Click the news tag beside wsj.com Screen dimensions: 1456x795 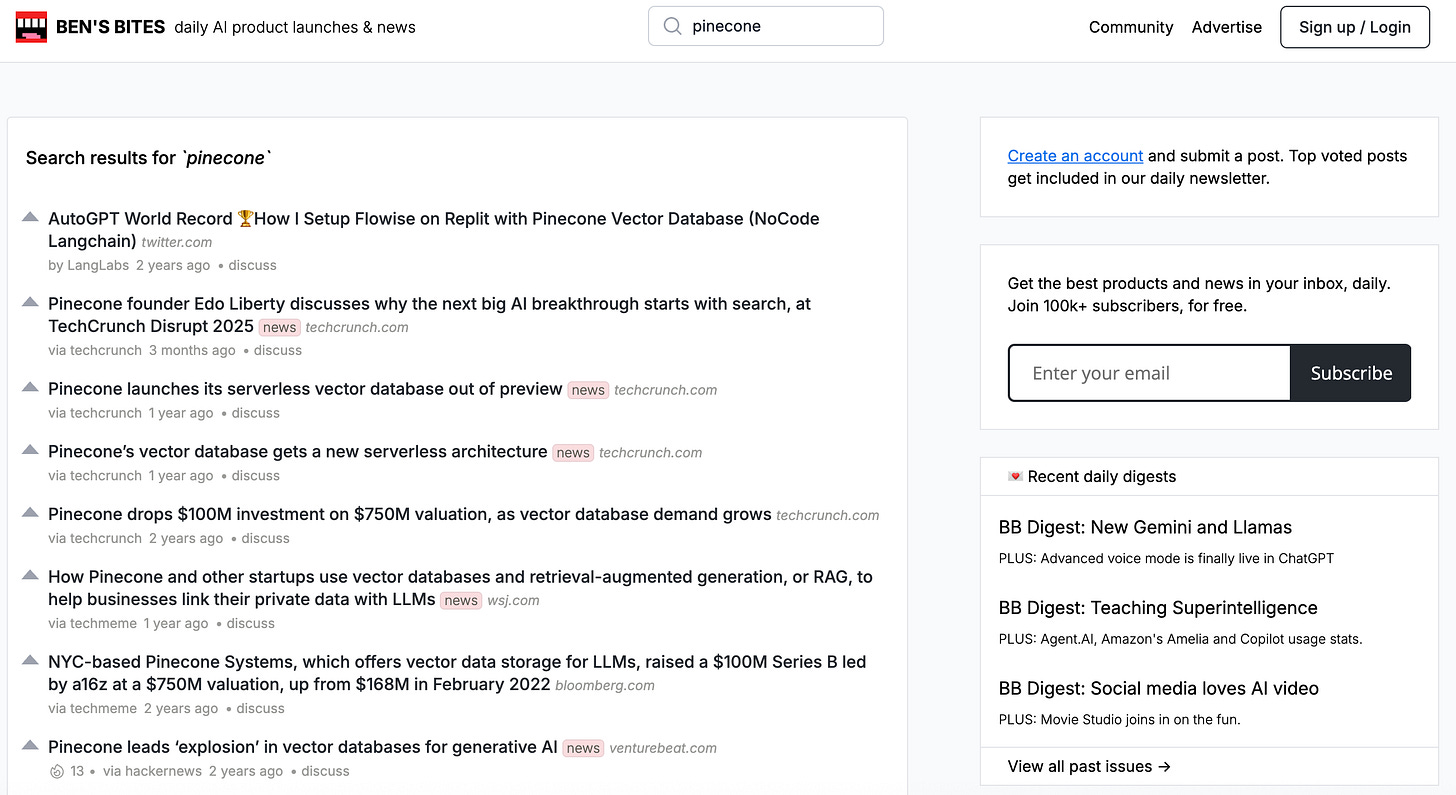tap(461, 600)
